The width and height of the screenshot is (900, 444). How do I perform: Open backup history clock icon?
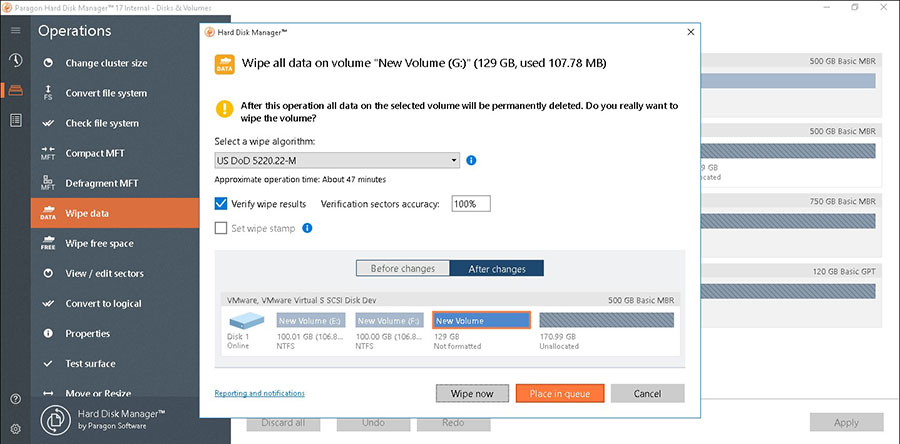pyautogui.click(x=15, y=60)
